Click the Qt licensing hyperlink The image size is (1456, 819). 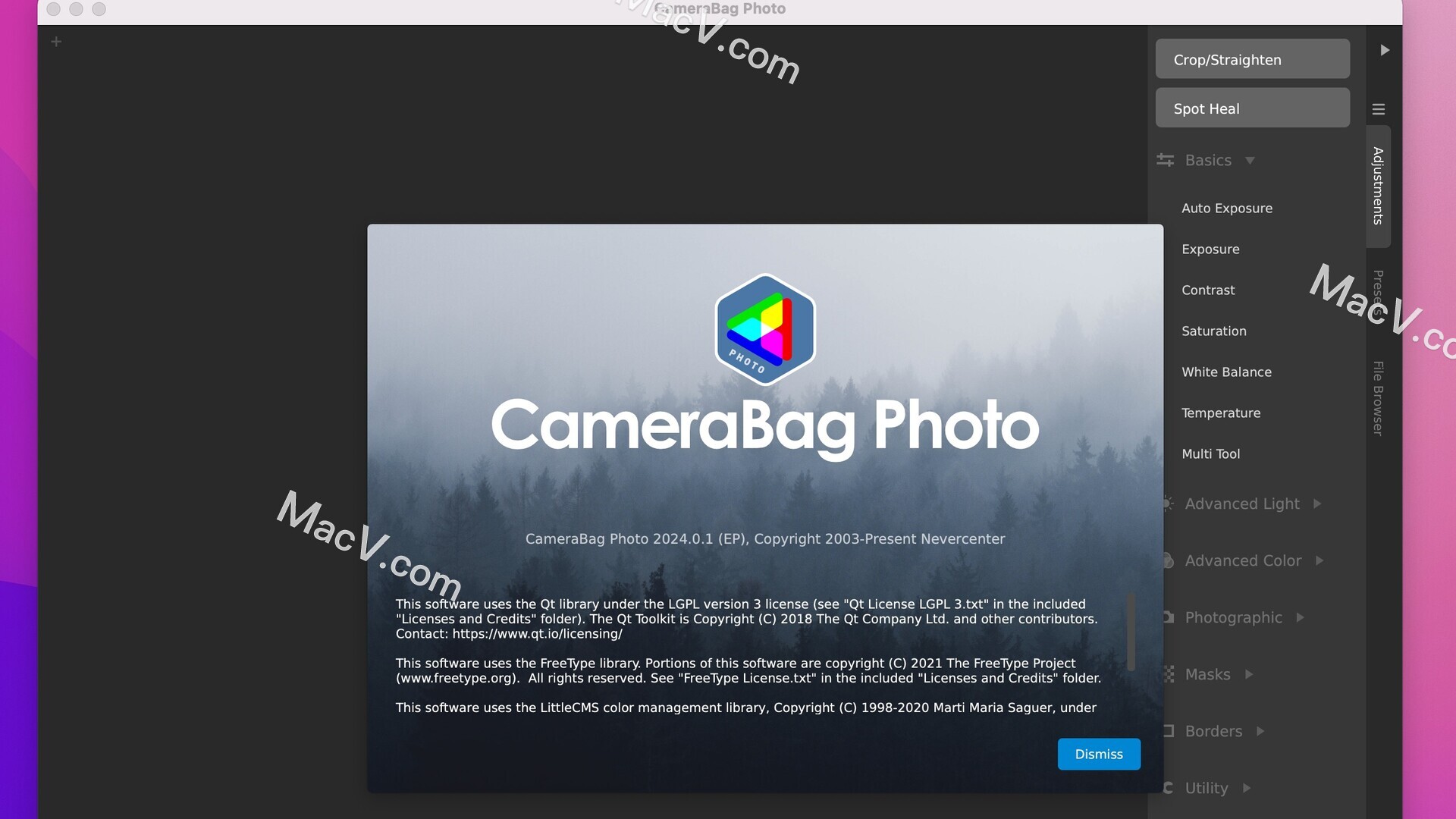coord(538,633)
